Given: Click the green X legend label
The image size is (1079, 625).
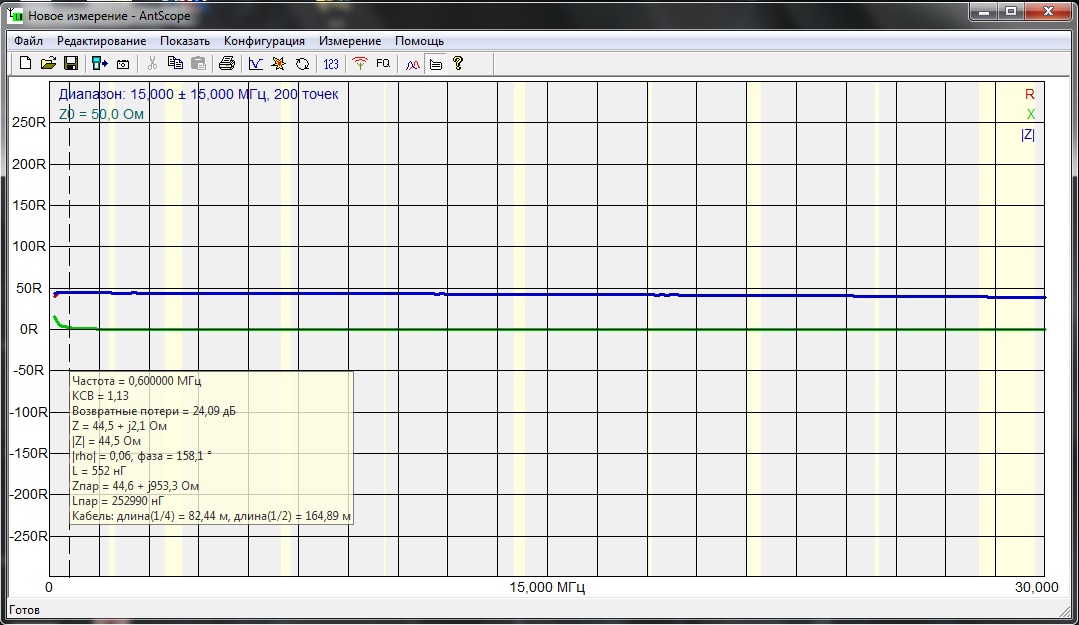Looking at the screenshot, I should (1030, 114).
